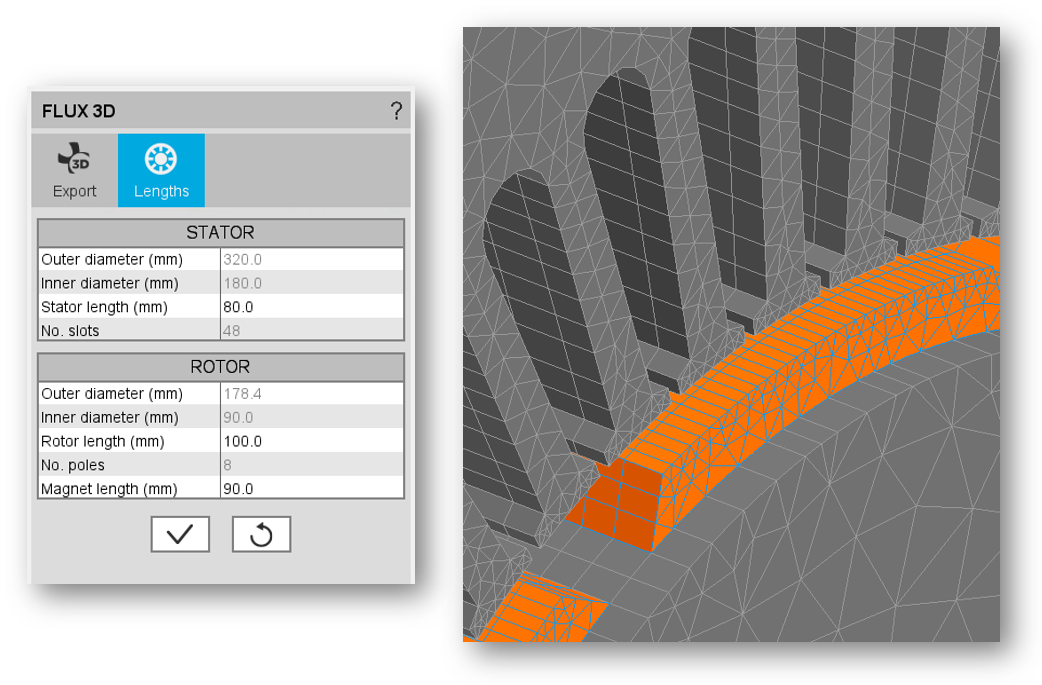
Task: Select the Lengths gear icon
Action: click(161, 159)
